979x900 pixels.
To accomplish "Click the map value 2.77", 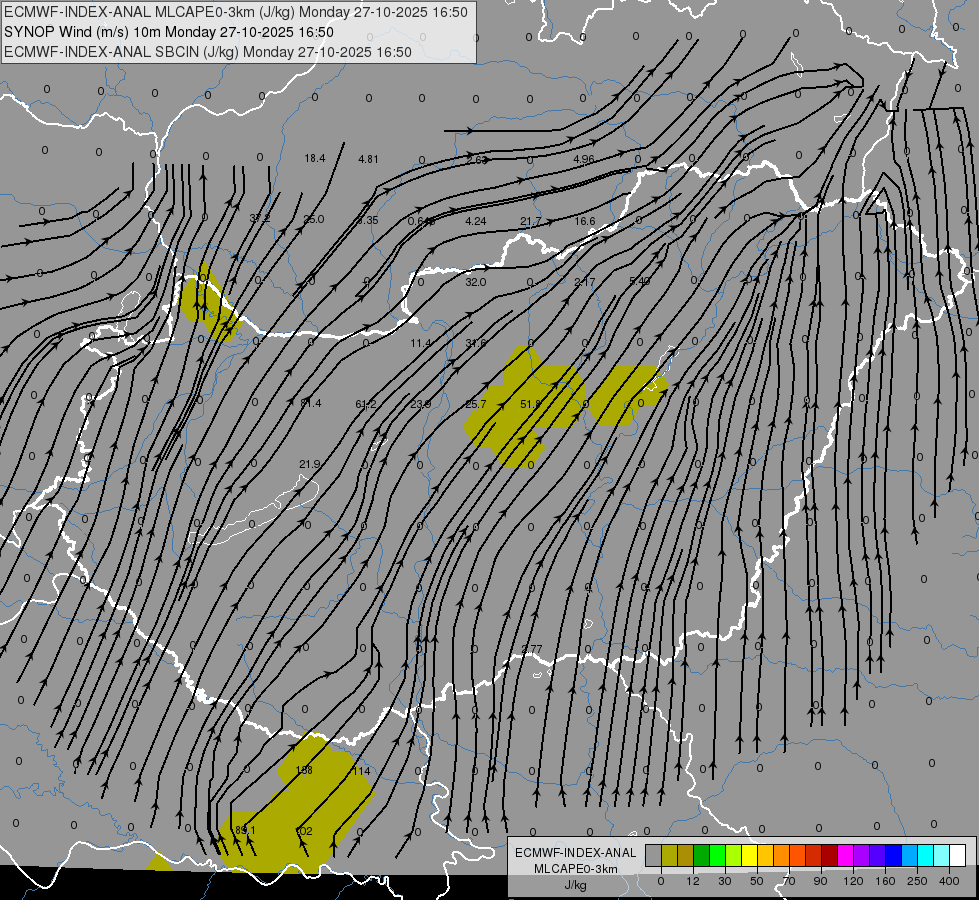I will (531, 649).
